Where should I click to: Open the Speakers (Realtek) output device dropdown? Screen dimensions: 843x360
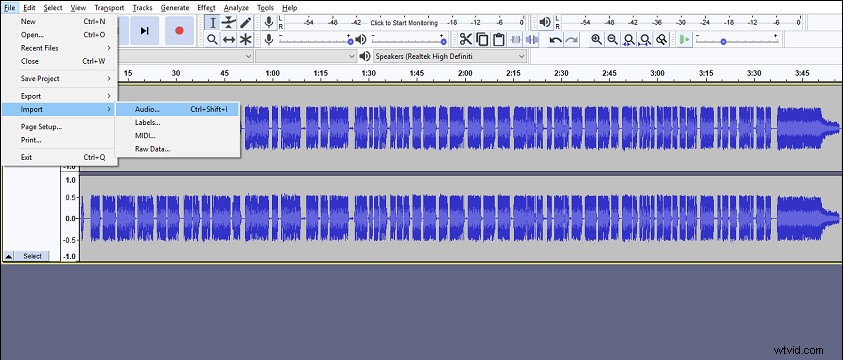[450, 56]
